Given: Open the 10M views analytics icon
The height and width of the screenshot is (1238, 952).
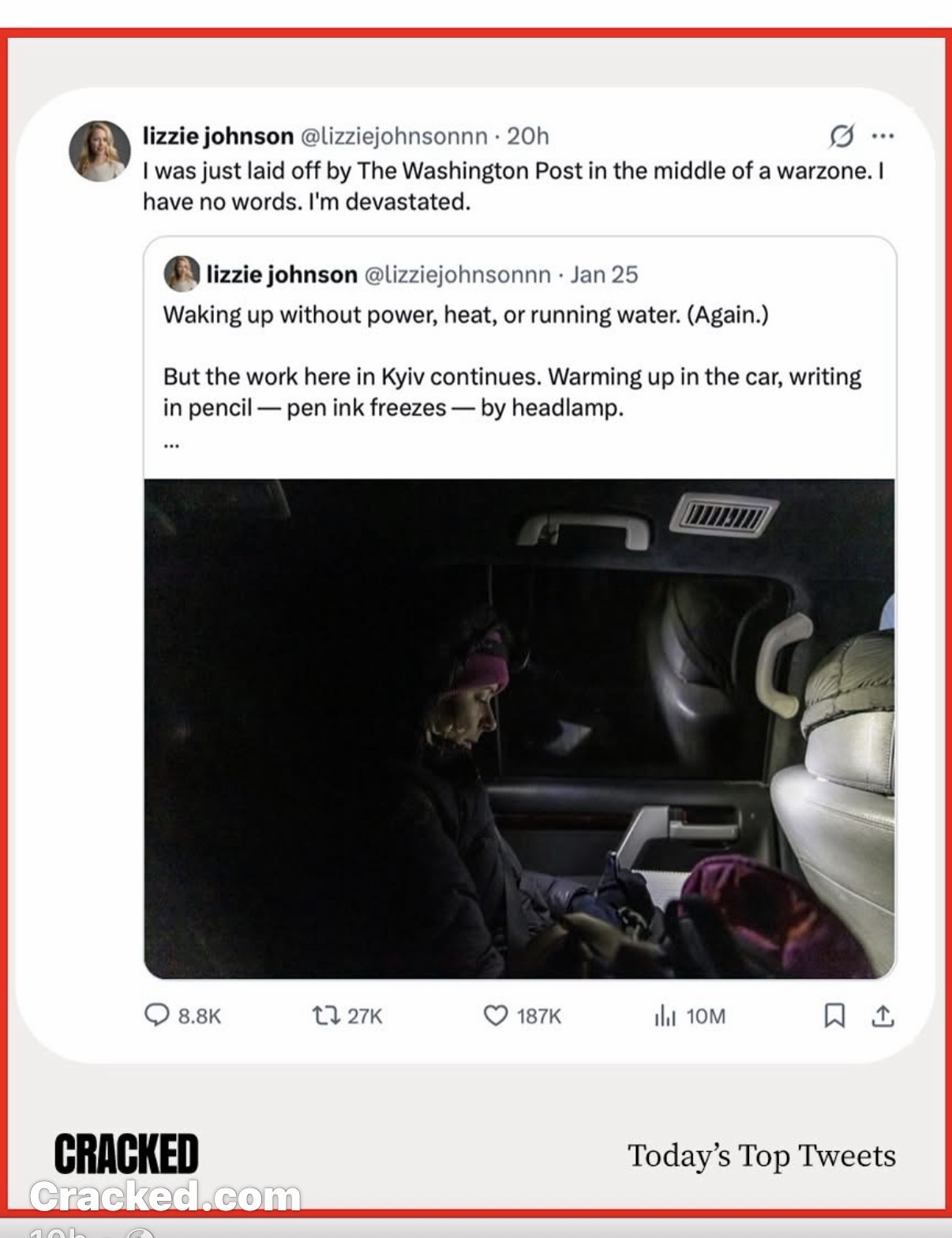Looking at the screenshot, I should 665,1015.
